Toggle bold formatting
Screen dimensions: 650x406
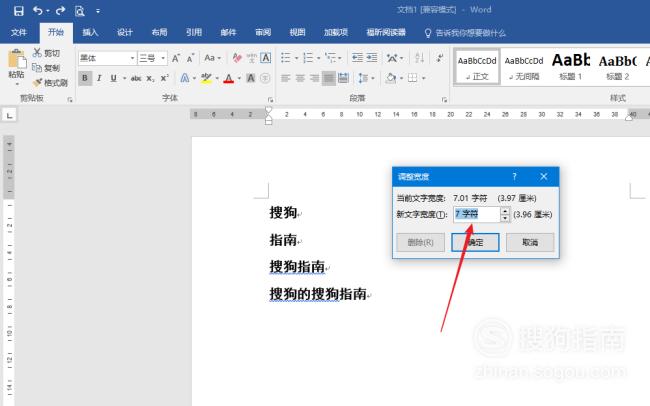pyautogui.click(x=85, y=78)
